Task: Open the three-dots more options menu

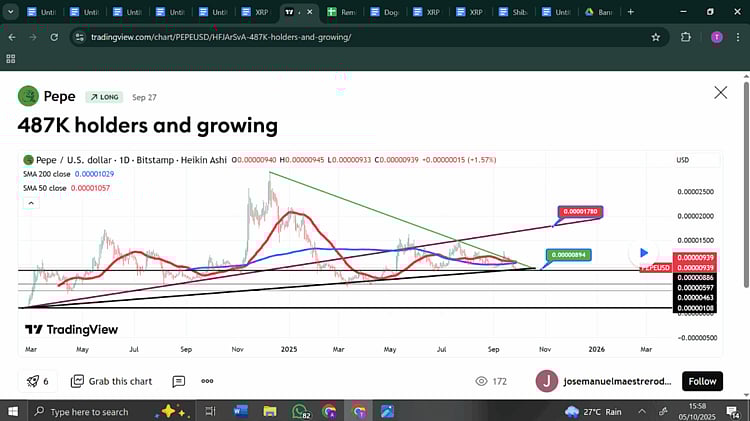Action: tap(207, 381)
